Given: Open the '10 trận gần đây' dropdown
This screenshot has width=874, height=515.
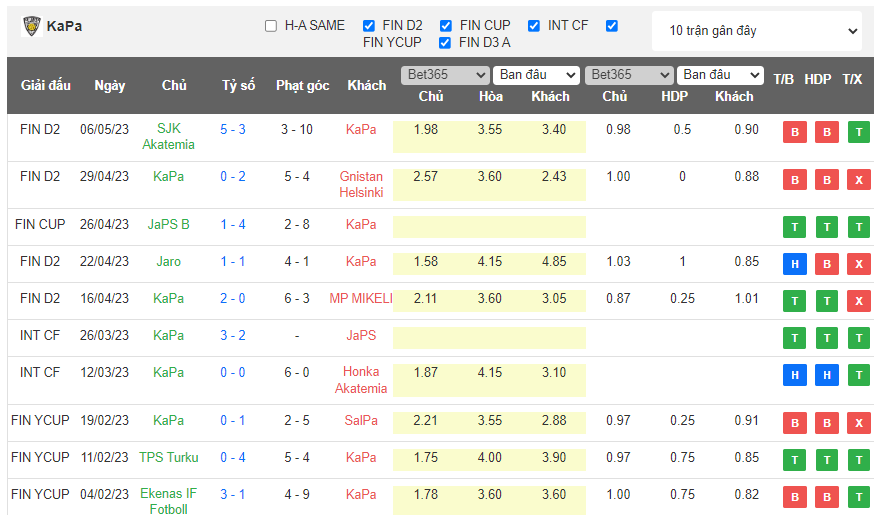Looking at the screenshot, I should 756,31.
